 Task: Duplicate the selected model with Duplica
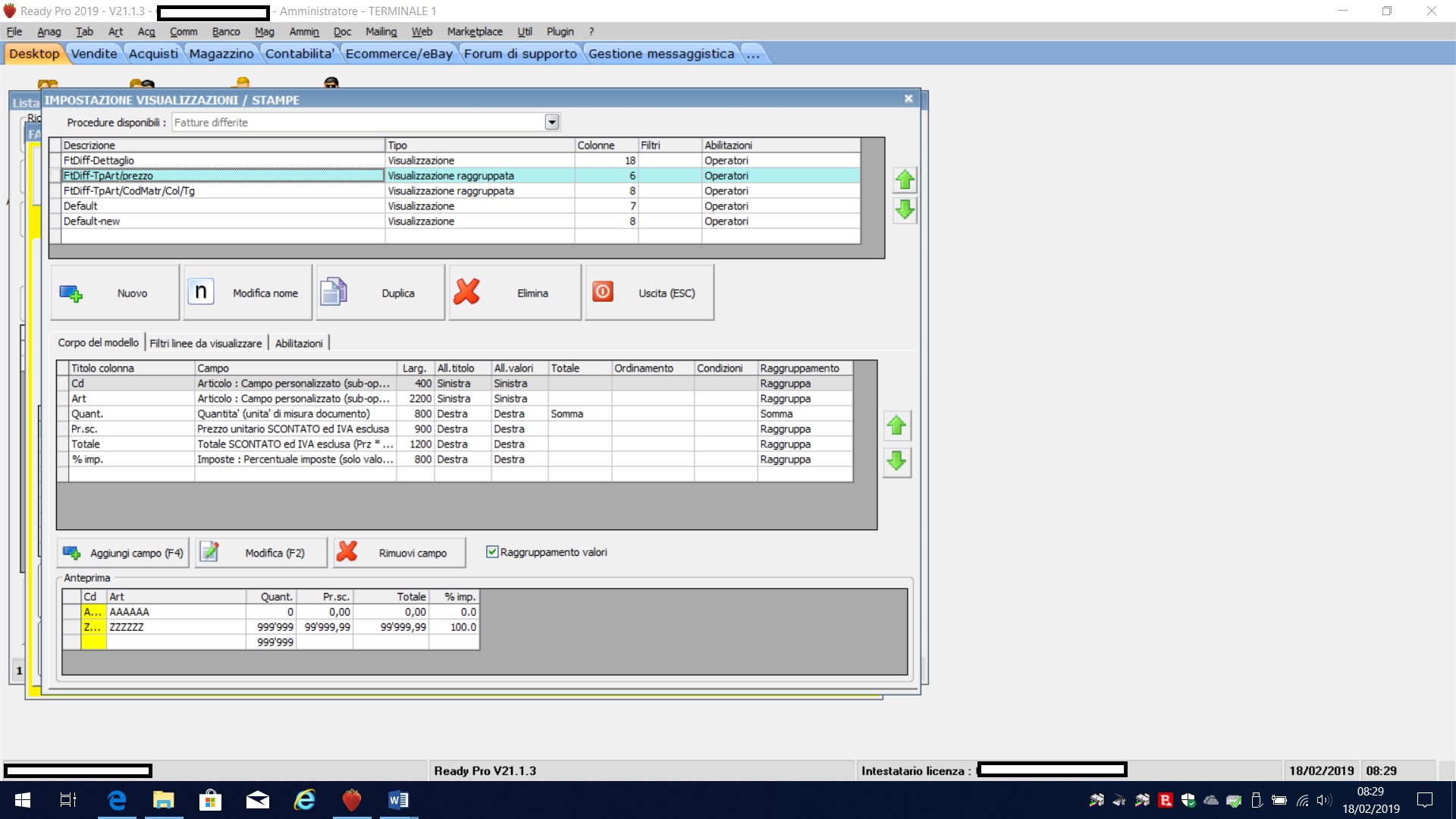click(381, 293)
